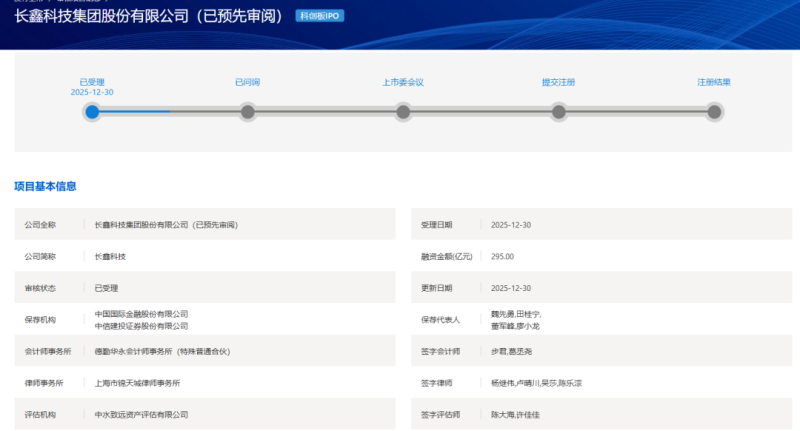800x431 pixels.
Task: Select the 提交注册 stage label
Action: coord(558,82)
